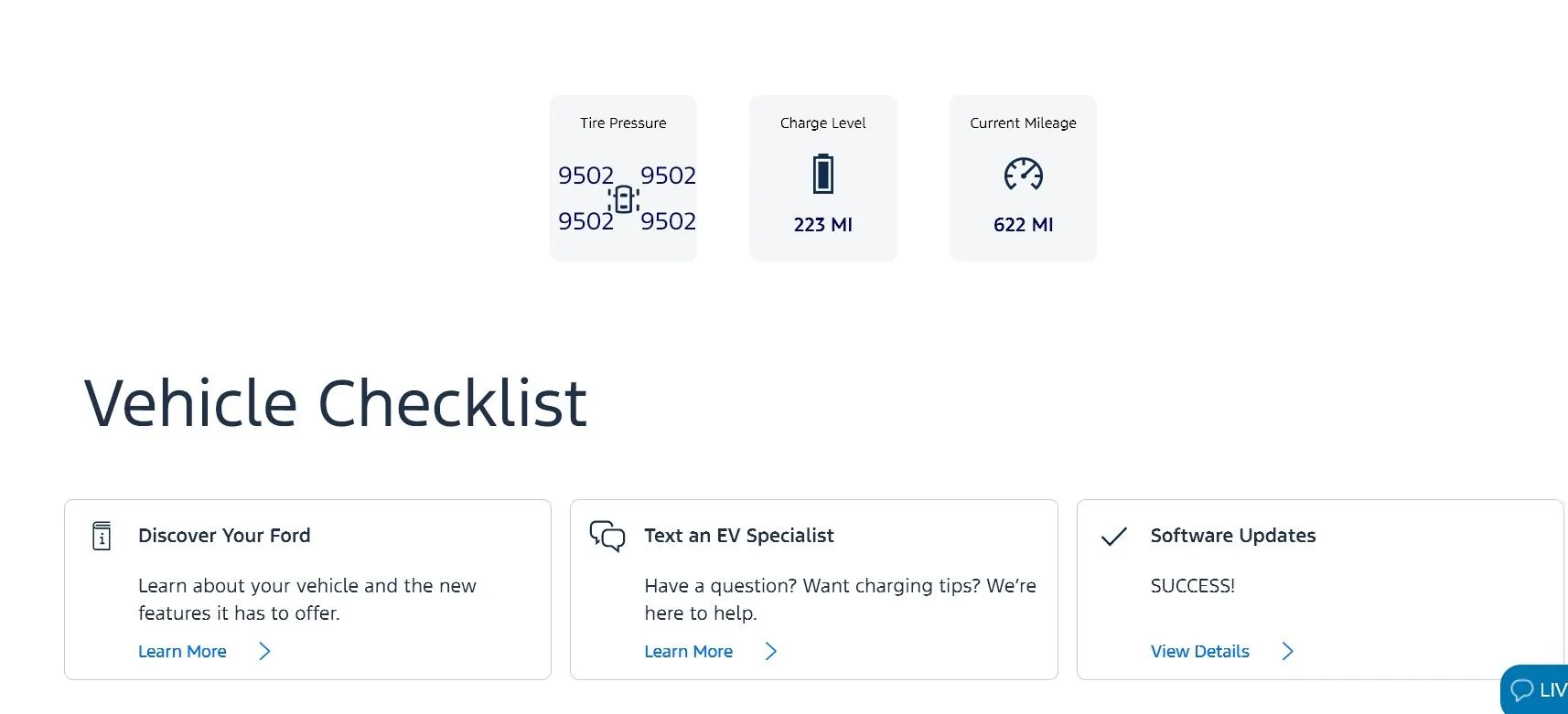Screen dimensions: 1568x714
Task: Click the top-left 9502 tire pressure value
Action: 585,175
